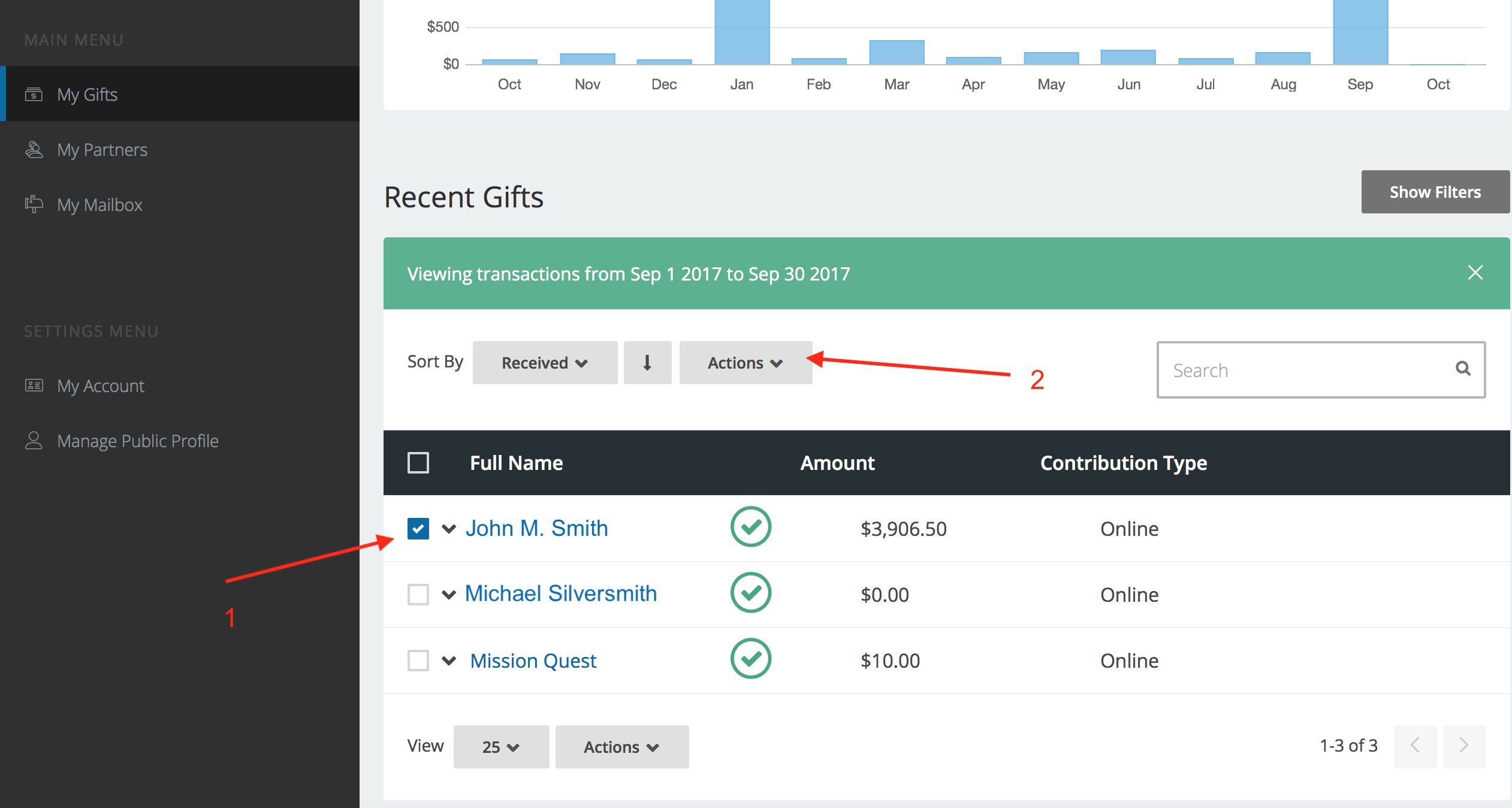
Task: Dismiss the green transactions date banner
Action: coord(1475,273)
